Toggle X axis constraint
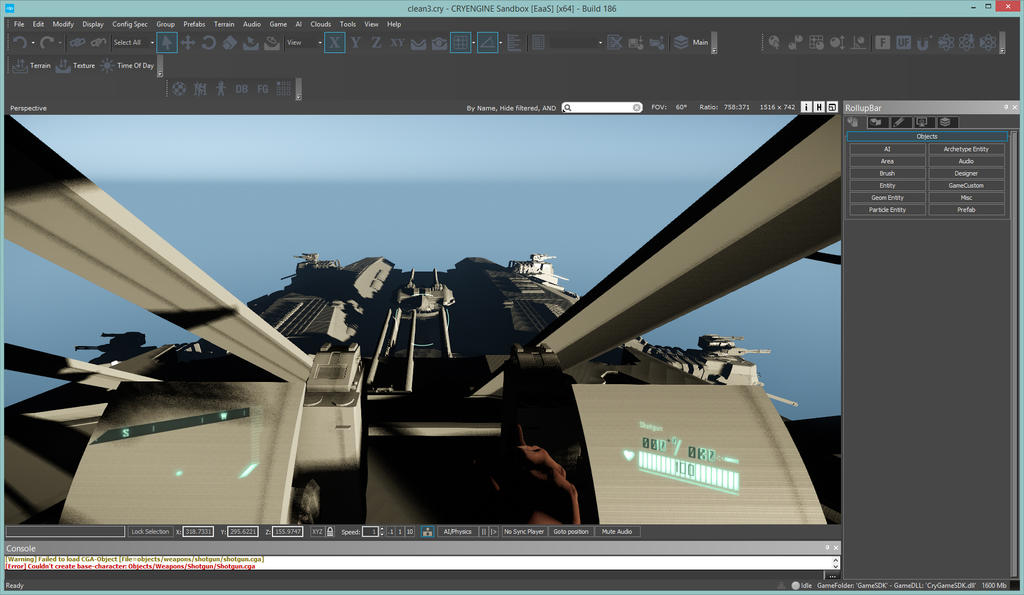Screen dimensions: 1024x595 (334, 43)
